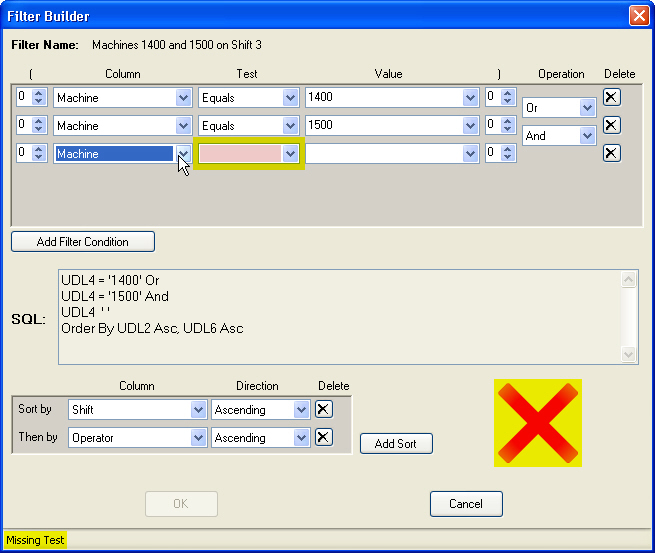Click the Test column header
The image size is (655, 553).
coord(247,74)
